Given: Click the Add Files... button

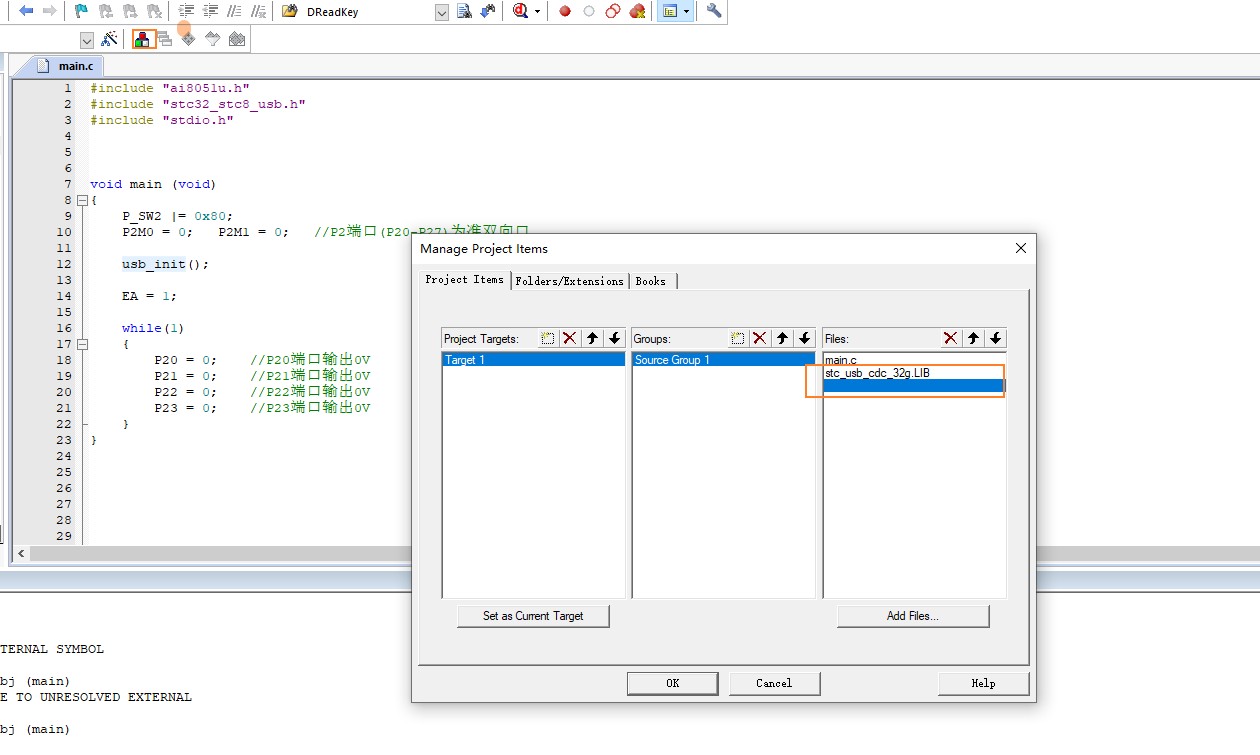Looking at the screenshot, I should (913, 616).
